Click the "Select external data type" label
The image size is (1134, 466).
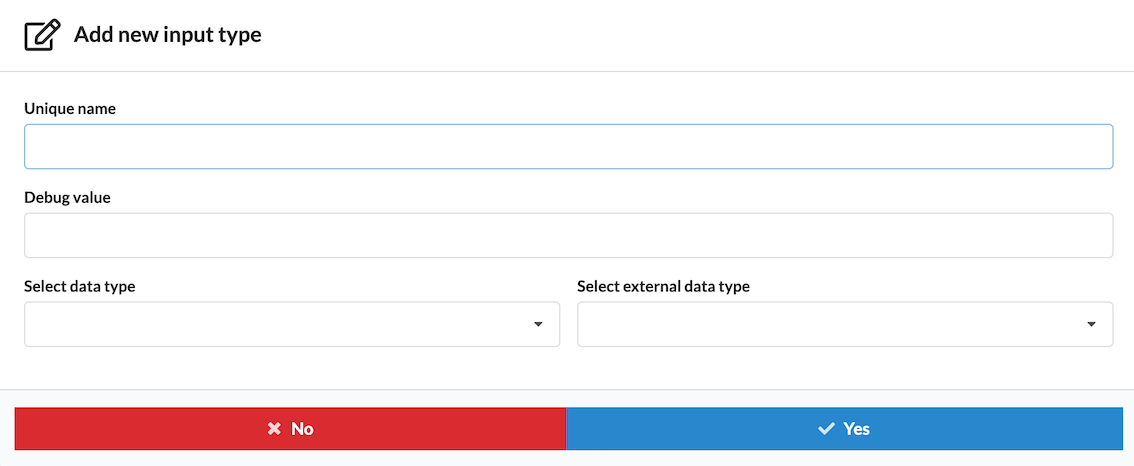pos(663,286)
